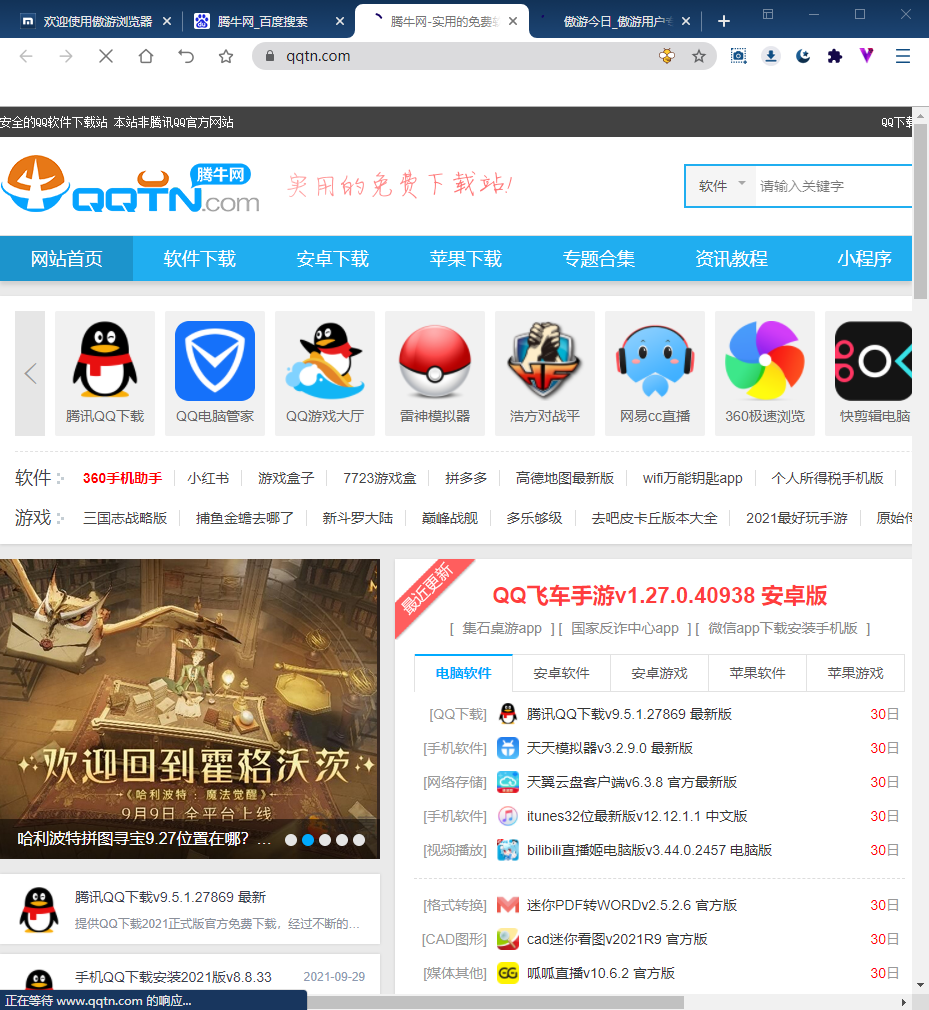Image resolution: width=929 pixels, height=1010 pixels.
Task: Select the second carousel pagination dot
Action: point(307,841)
